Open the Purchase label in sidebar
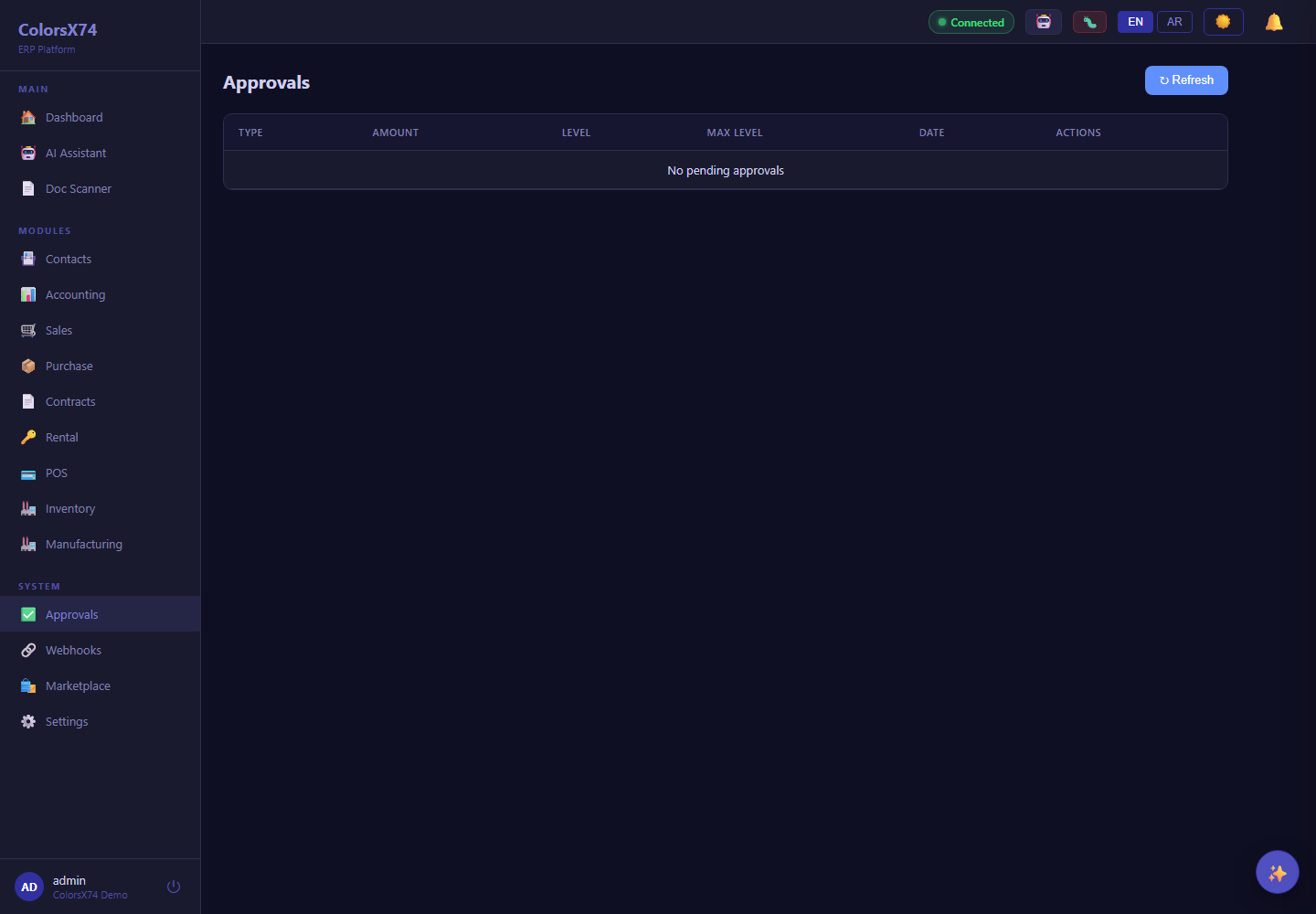Viewport: 1316px width, 914px height. (69, 366)
